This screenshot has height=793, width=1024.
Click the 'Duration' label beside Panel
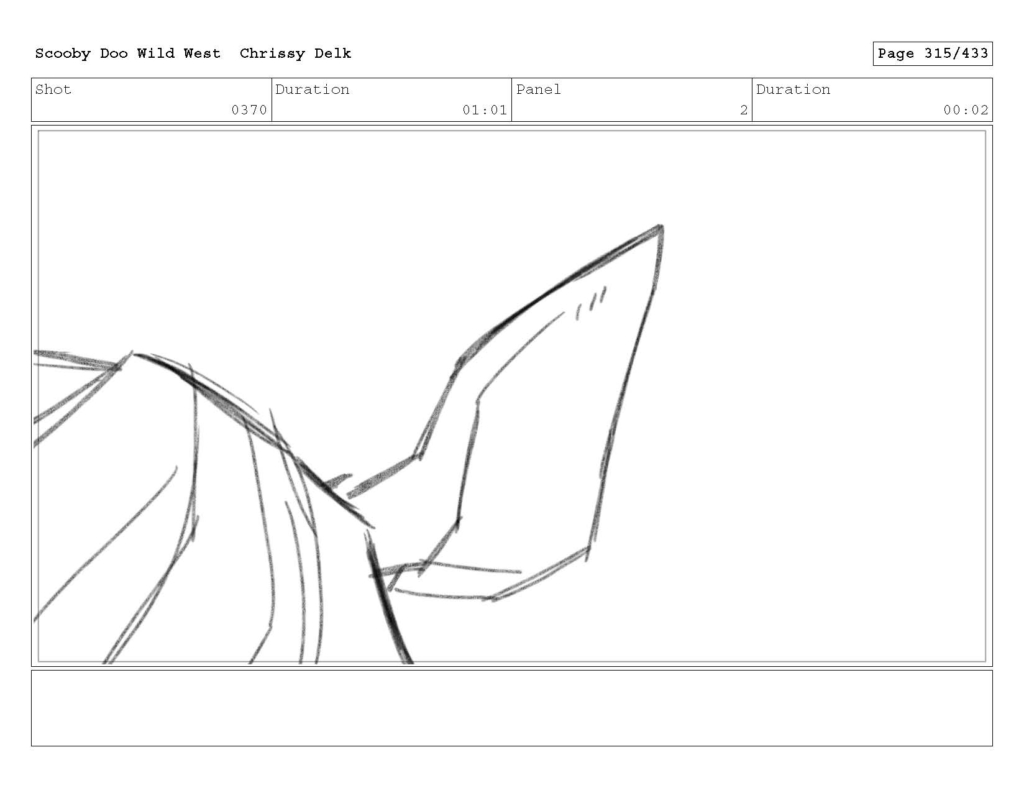coord(793,89)
